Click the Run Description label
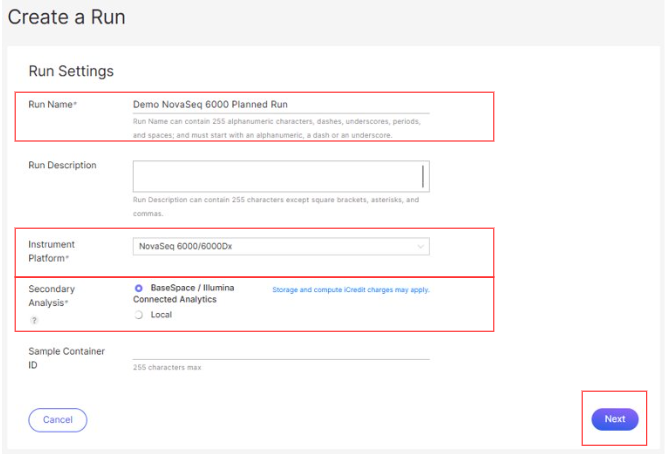The width and height of the screenshot is (667, 454). click(62, 165)
